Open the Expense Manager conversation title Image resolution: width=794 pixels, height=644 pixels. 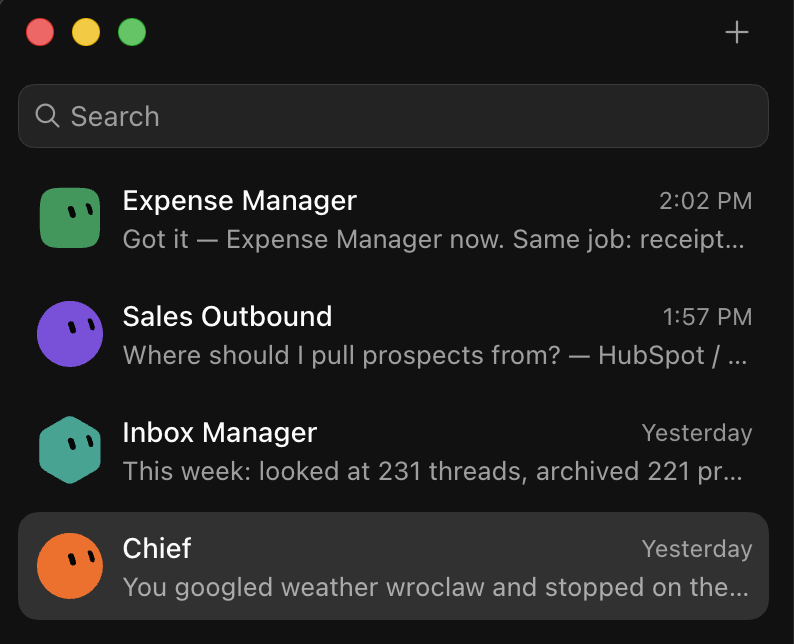[x=240, y=200]
